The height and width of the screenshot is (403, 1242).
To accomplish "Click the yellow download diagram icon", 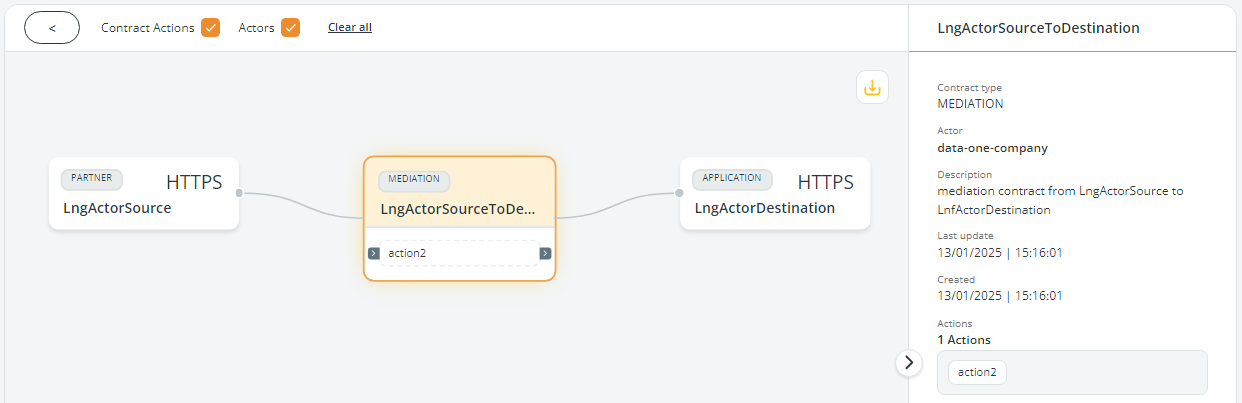I will click(x=872, y=88).
